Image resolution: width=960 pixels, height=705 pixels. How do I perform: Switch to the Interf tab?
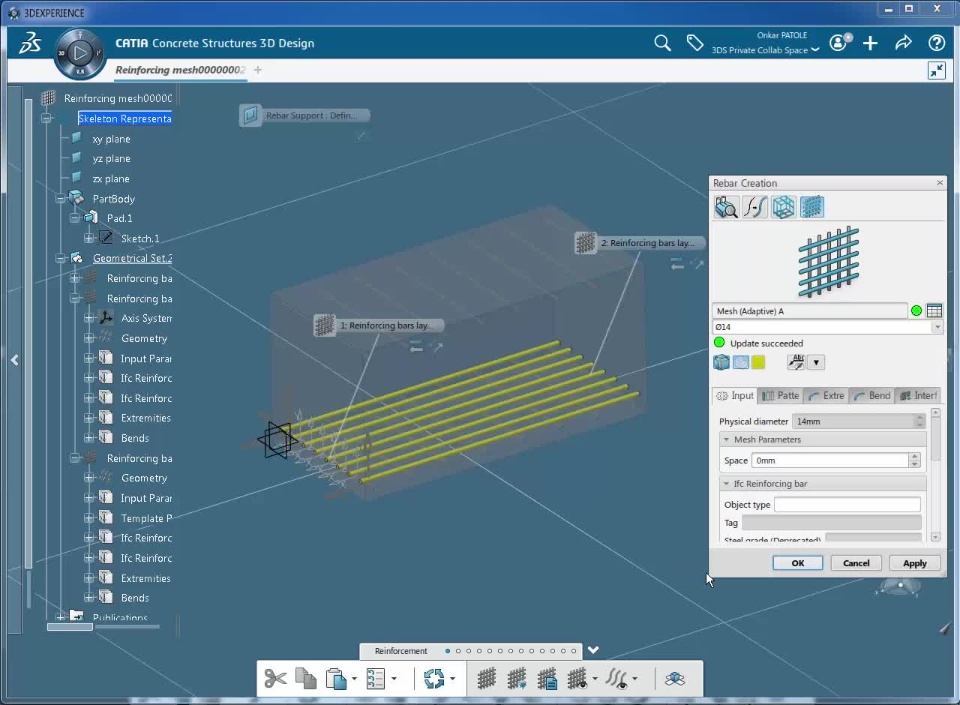[x=917, y=395]
